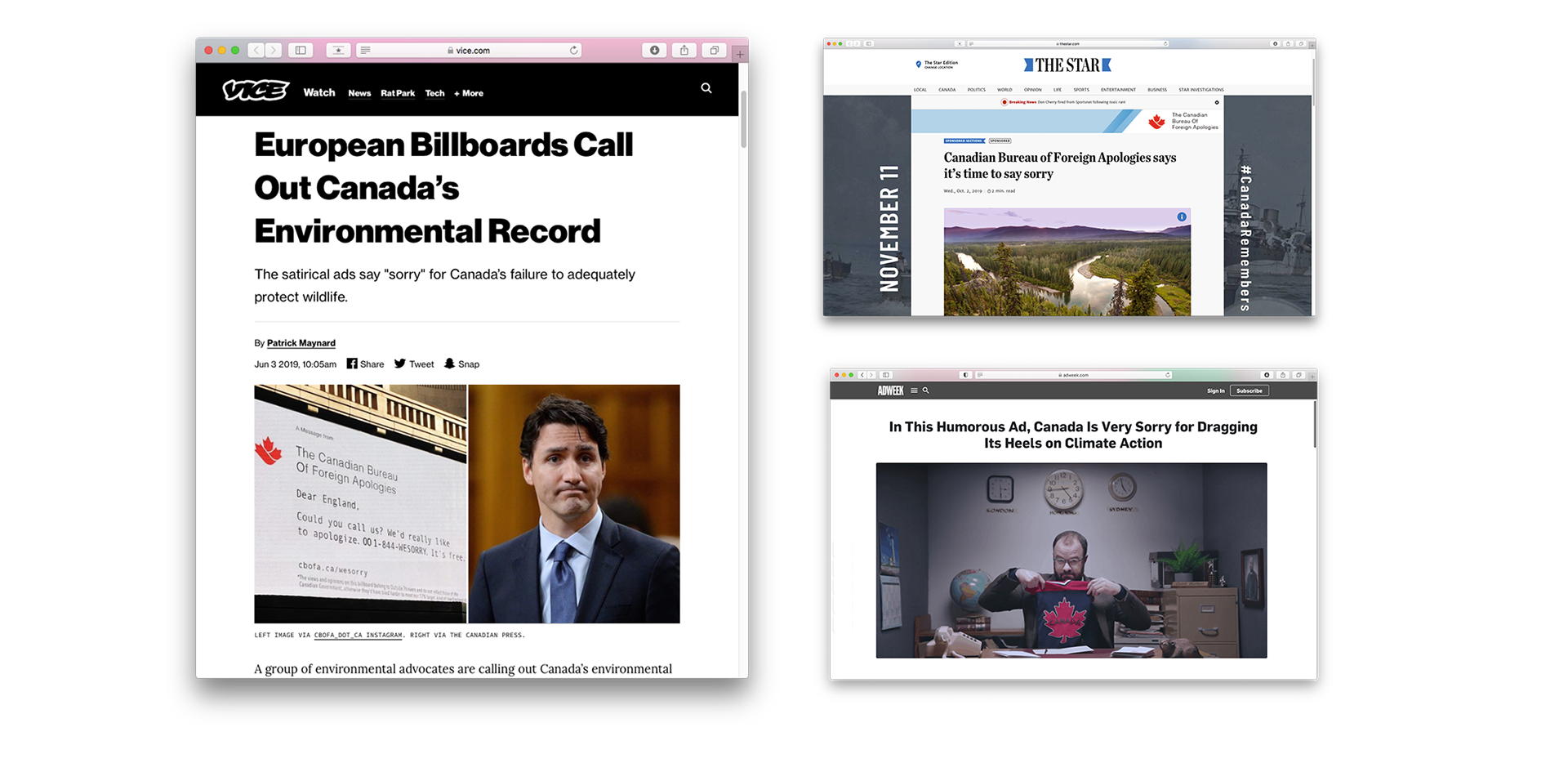
Task: Open the Watch menu item on VICE
Action: click(x=319, y=92)
